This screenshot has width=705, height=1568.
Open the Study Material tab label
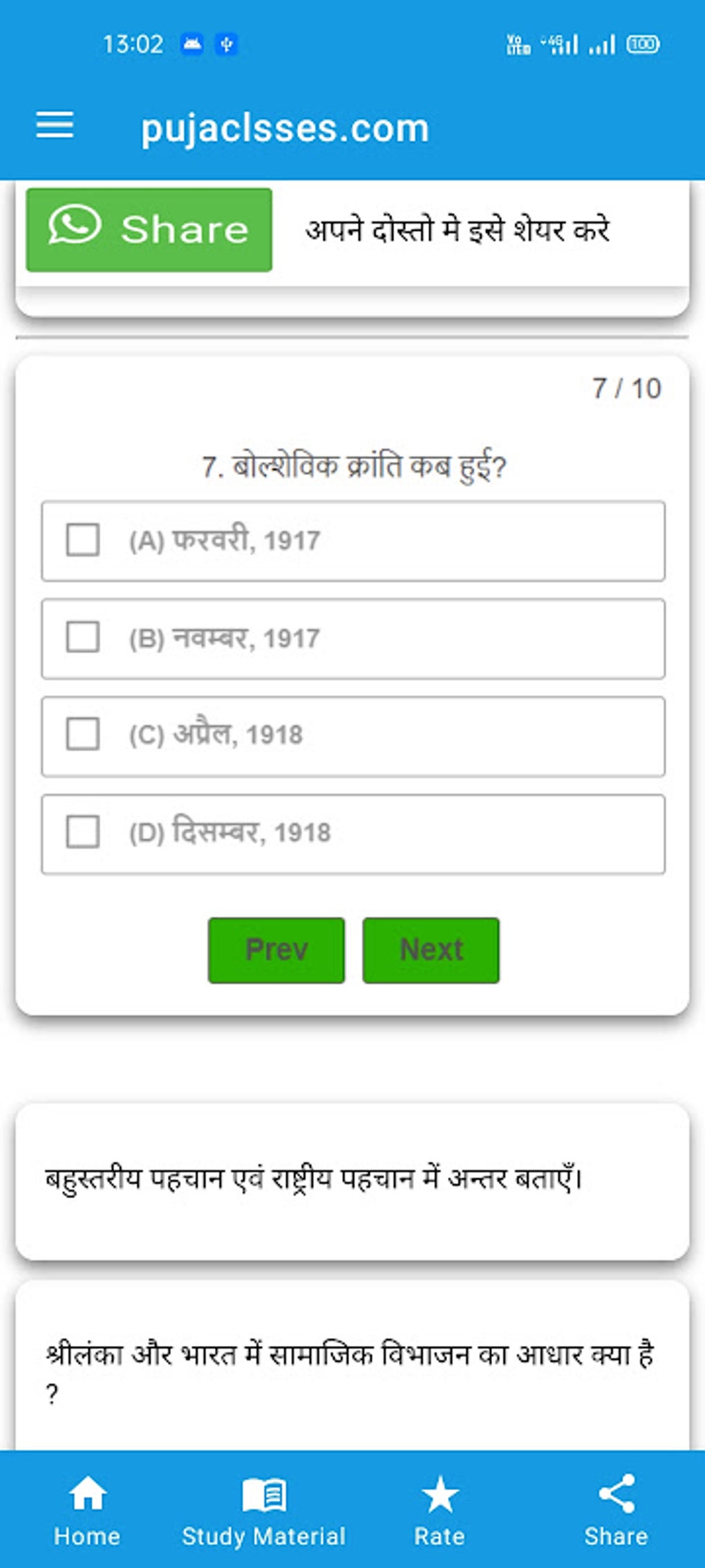coord(263,1536)
